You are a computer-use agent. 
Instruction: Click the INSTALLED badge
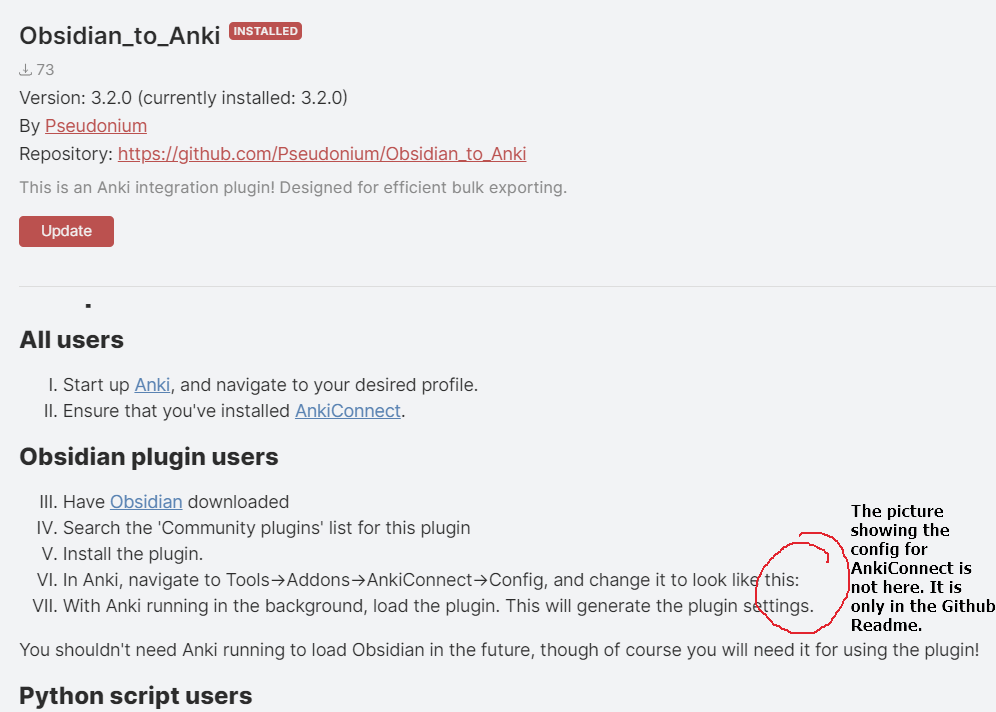pos(265,31)
